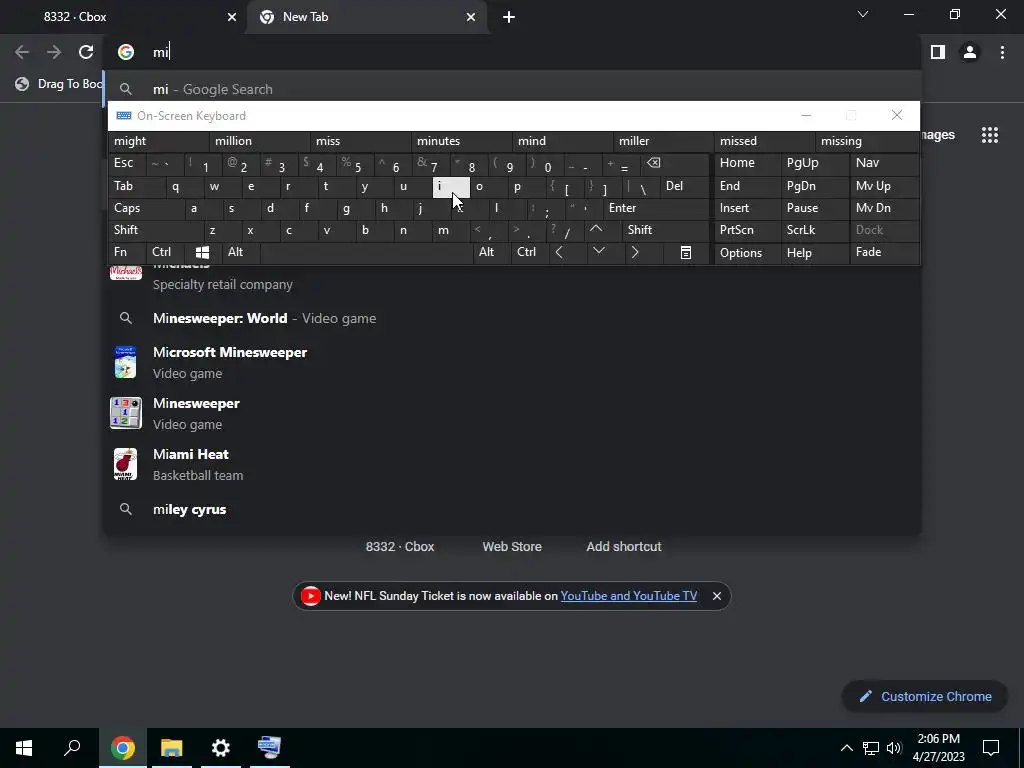
Task: Tap the PgDn key on the keyboard
Action: click(814, 186)
